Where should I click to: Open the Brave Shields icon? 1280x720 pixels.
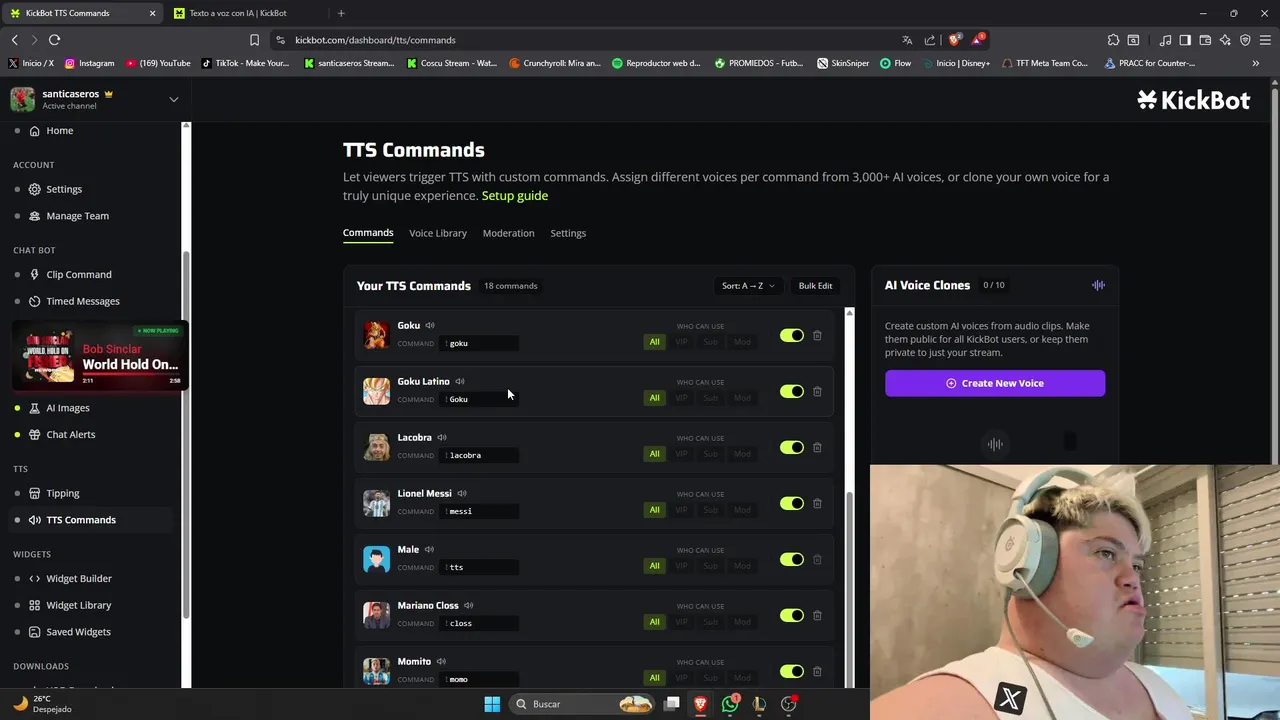point(955,40)
